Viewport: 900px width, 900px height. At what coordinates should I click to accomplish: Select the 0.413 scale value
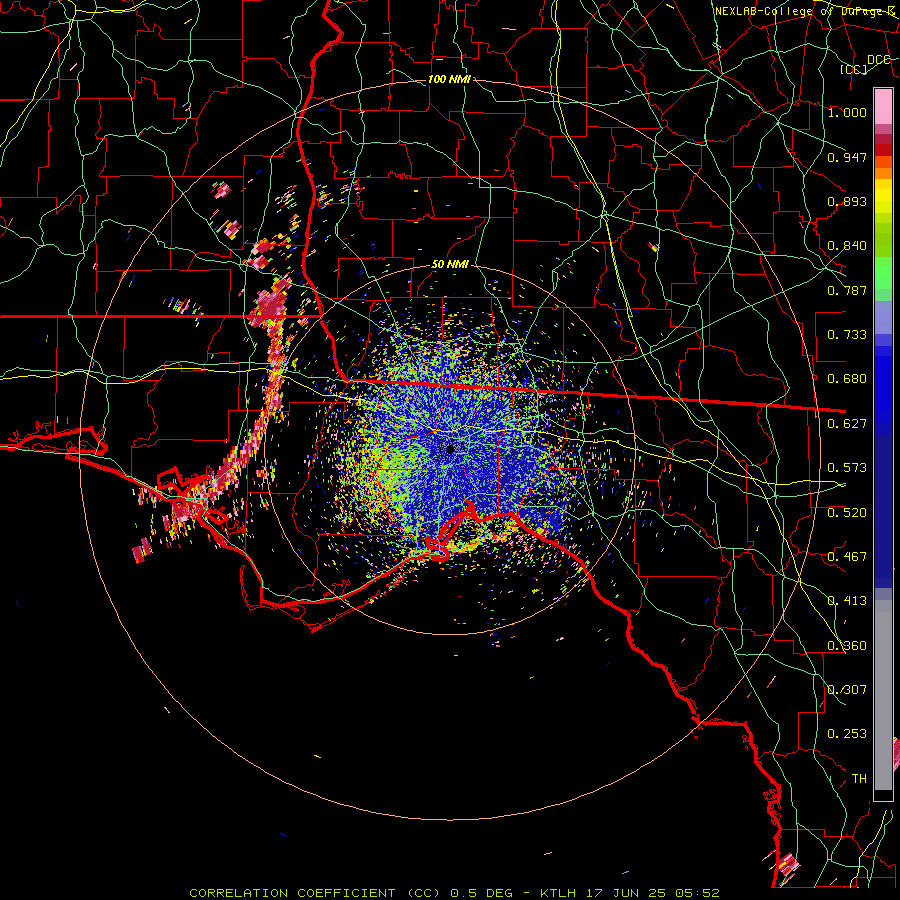click(847, 601)
